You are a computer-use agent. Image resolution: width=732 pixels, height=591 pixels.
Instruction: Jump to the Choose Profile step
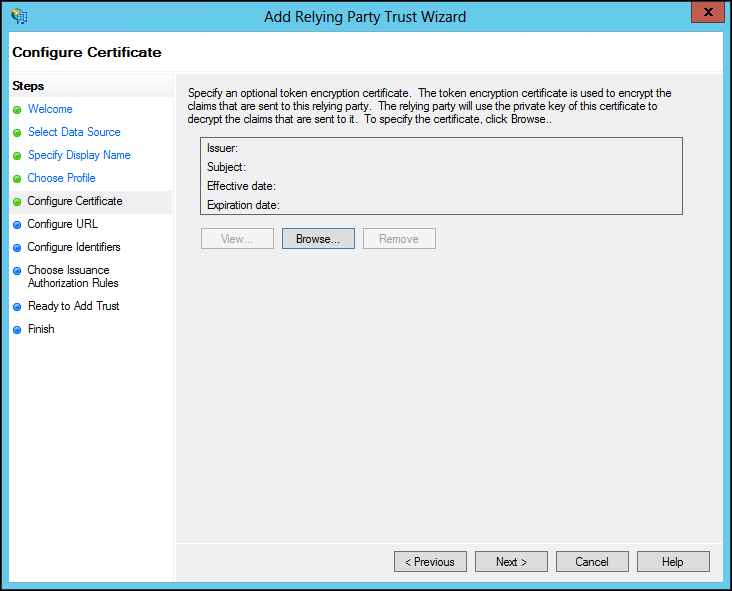(61, 178)
